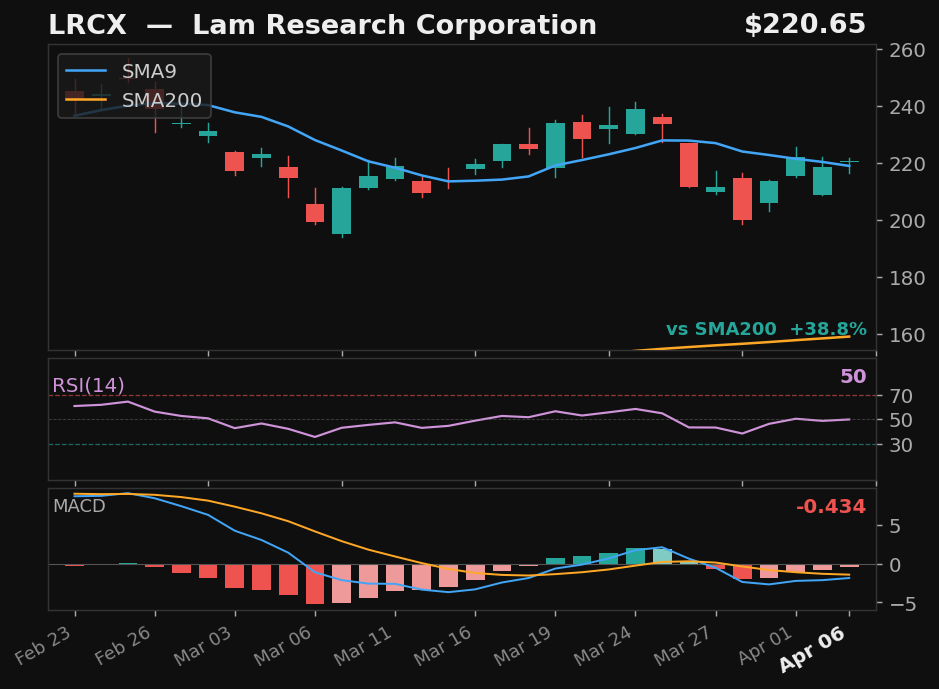
Task: Click the largest red MACD histogram bar
Action: coord(315,584)
